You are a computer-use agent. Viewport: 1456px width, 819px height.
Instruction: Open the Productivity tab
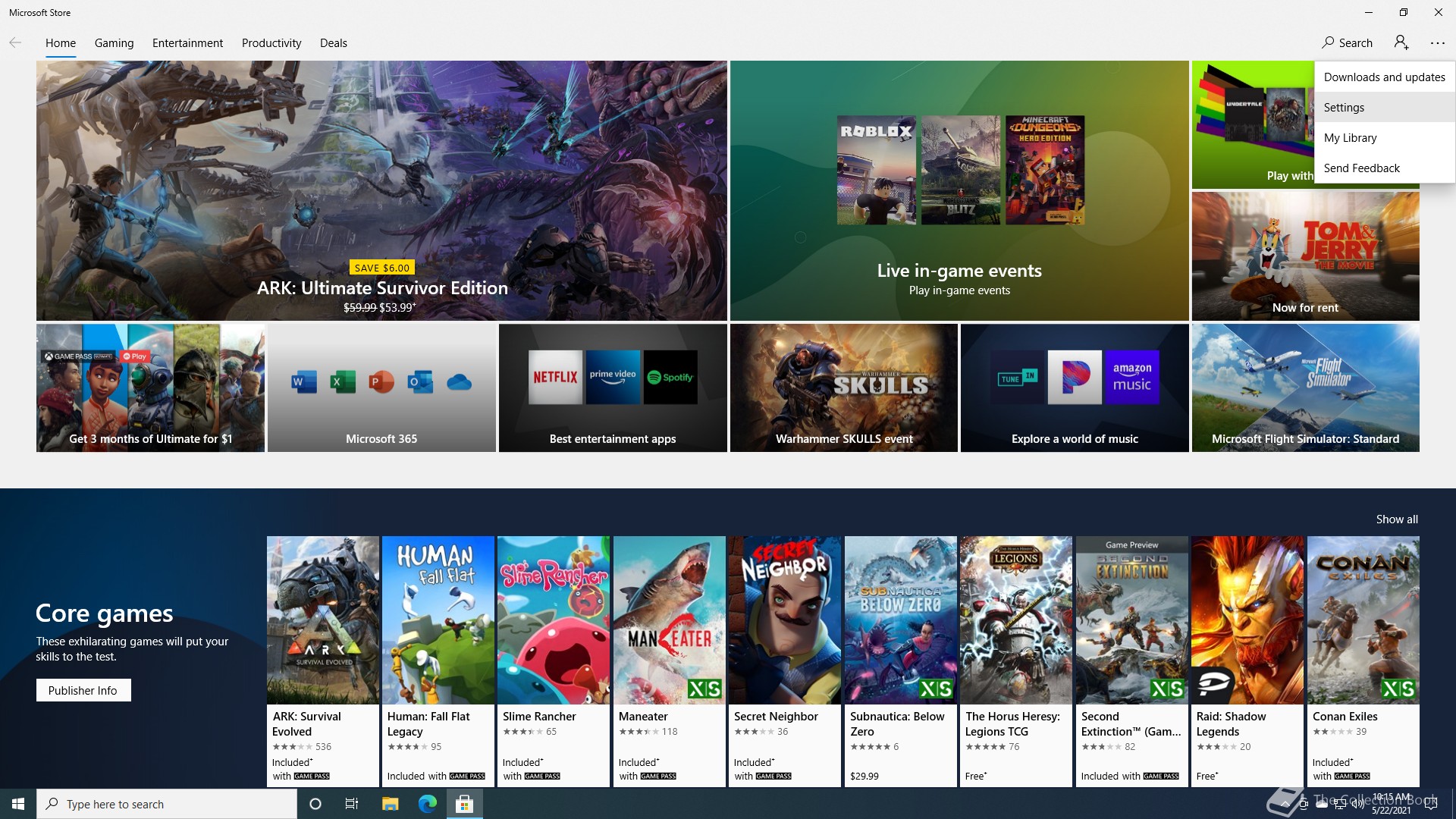coord(271,42)
